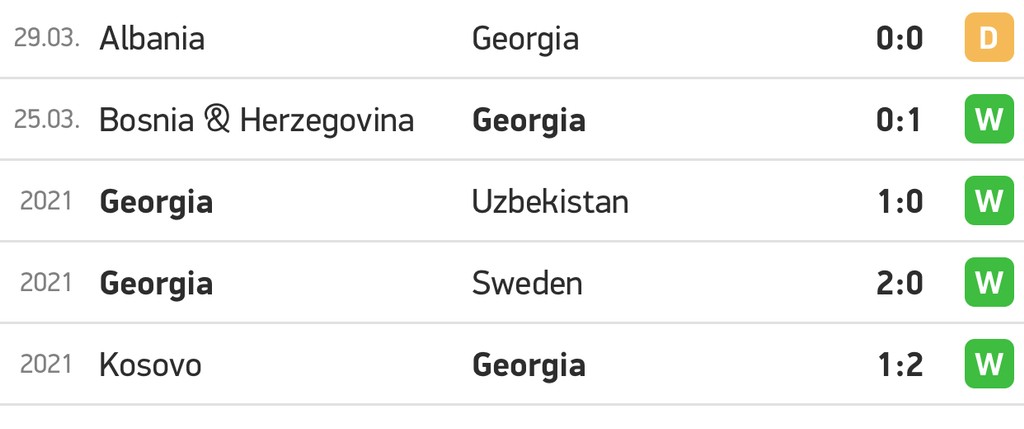The width and height of the screenshot is (1024, 429).
Task: Open the Sweden team link
Action: coord(527,283)
